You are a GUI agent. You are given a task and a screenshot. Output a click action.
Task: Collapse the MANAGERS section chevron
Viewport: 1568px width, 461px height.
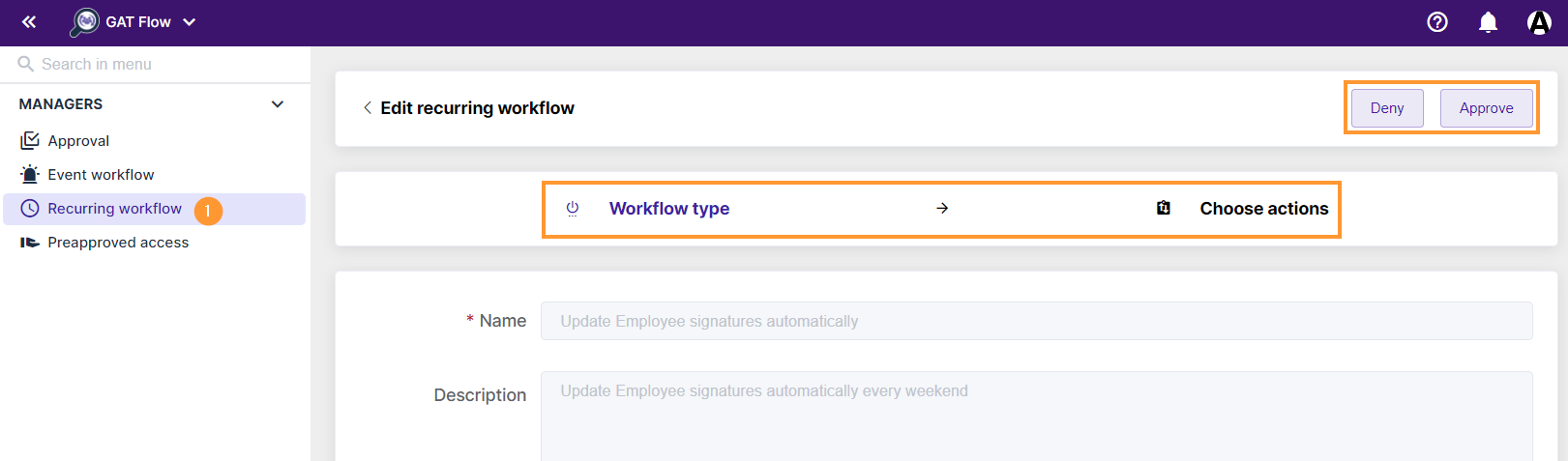tap(278, 104)
